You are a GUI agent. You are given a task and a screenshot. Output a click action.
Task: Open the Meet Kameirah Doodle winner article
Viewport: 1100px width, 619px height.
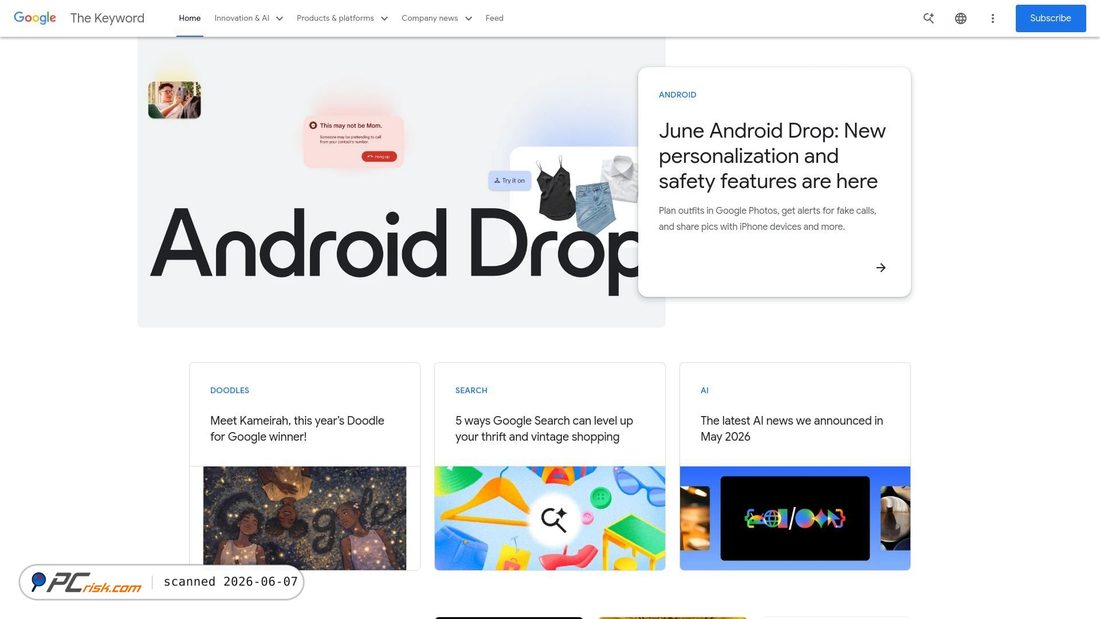click(x=297, y=429)
